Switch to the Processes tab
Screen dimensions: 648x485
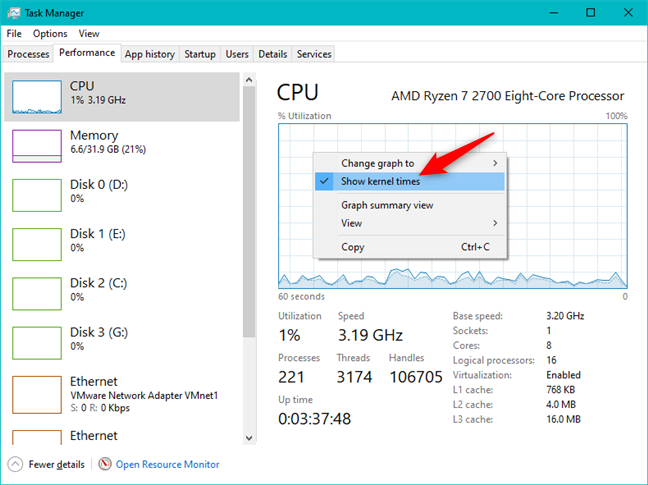coord(28,54)
